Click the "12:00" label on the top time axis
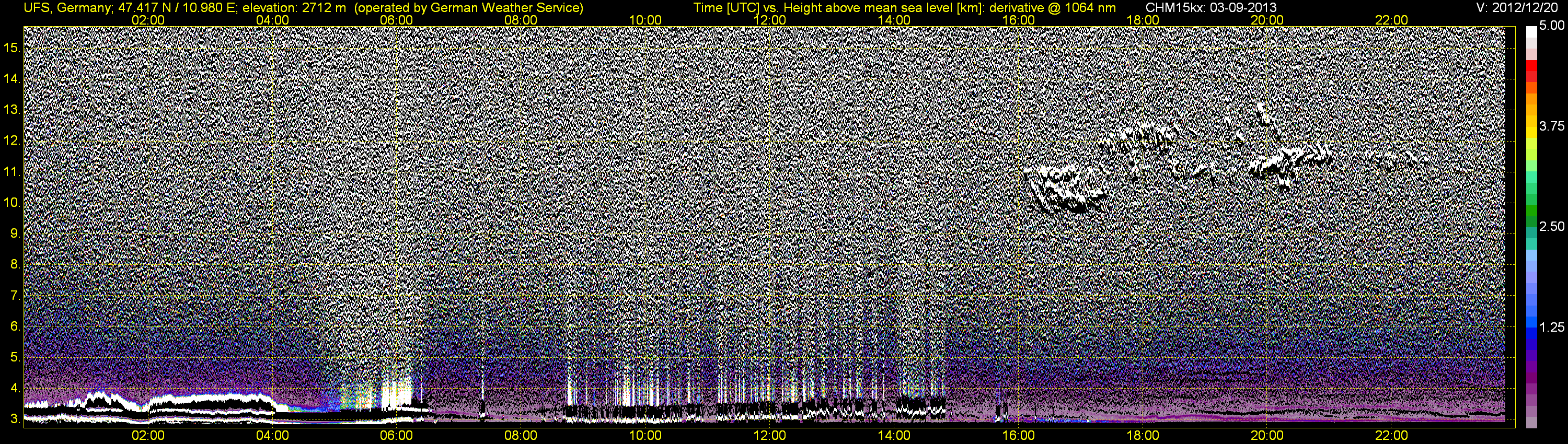Screen dimensions: 1568x444 [769, 20]
